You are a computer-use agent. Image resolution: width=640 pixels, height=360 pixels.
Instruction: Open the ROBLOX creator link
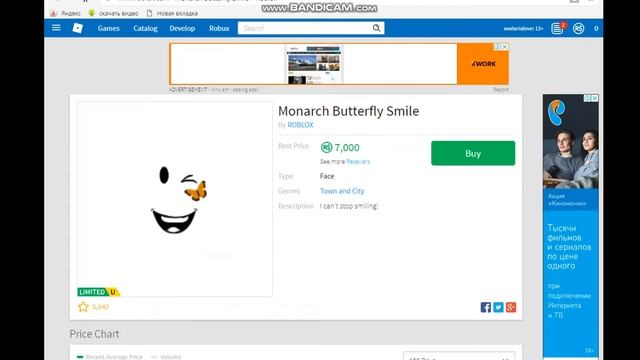click(300, 125)
